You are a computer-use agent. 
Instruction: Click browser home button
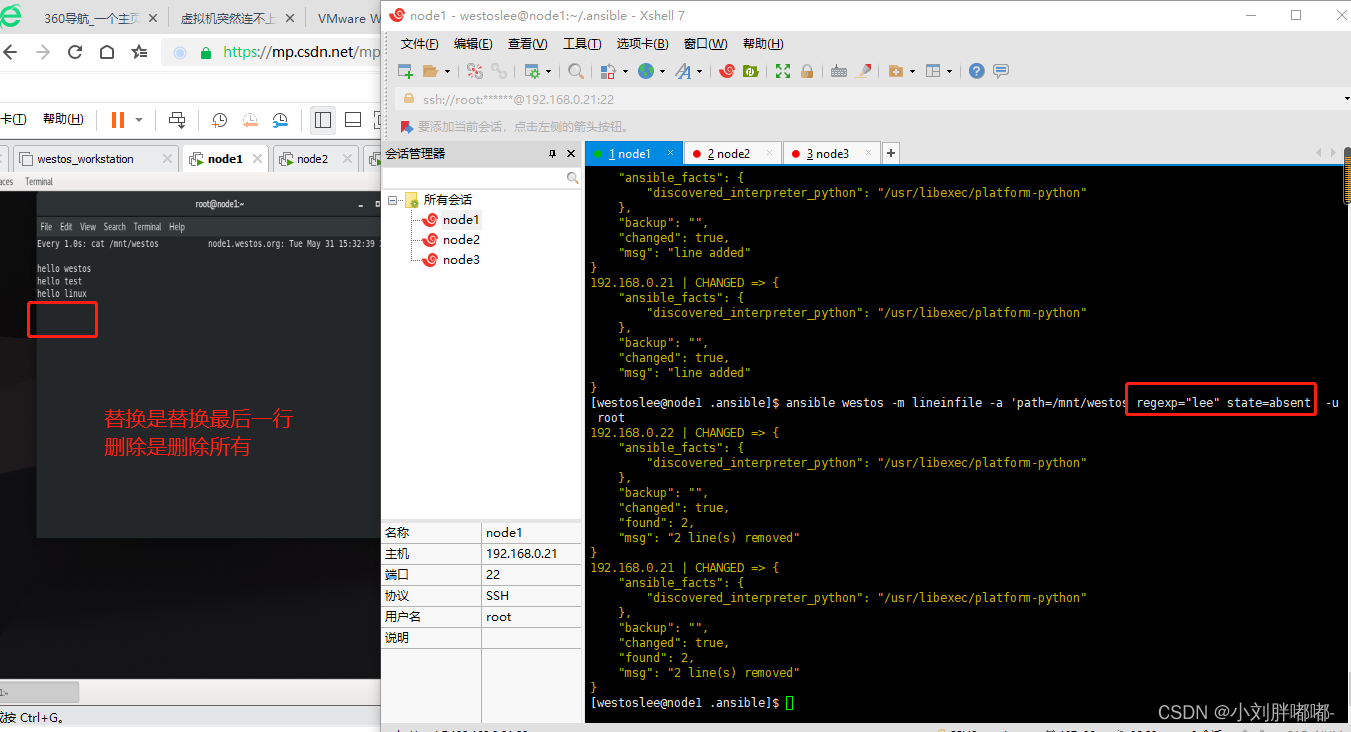[x=107, y=52]
